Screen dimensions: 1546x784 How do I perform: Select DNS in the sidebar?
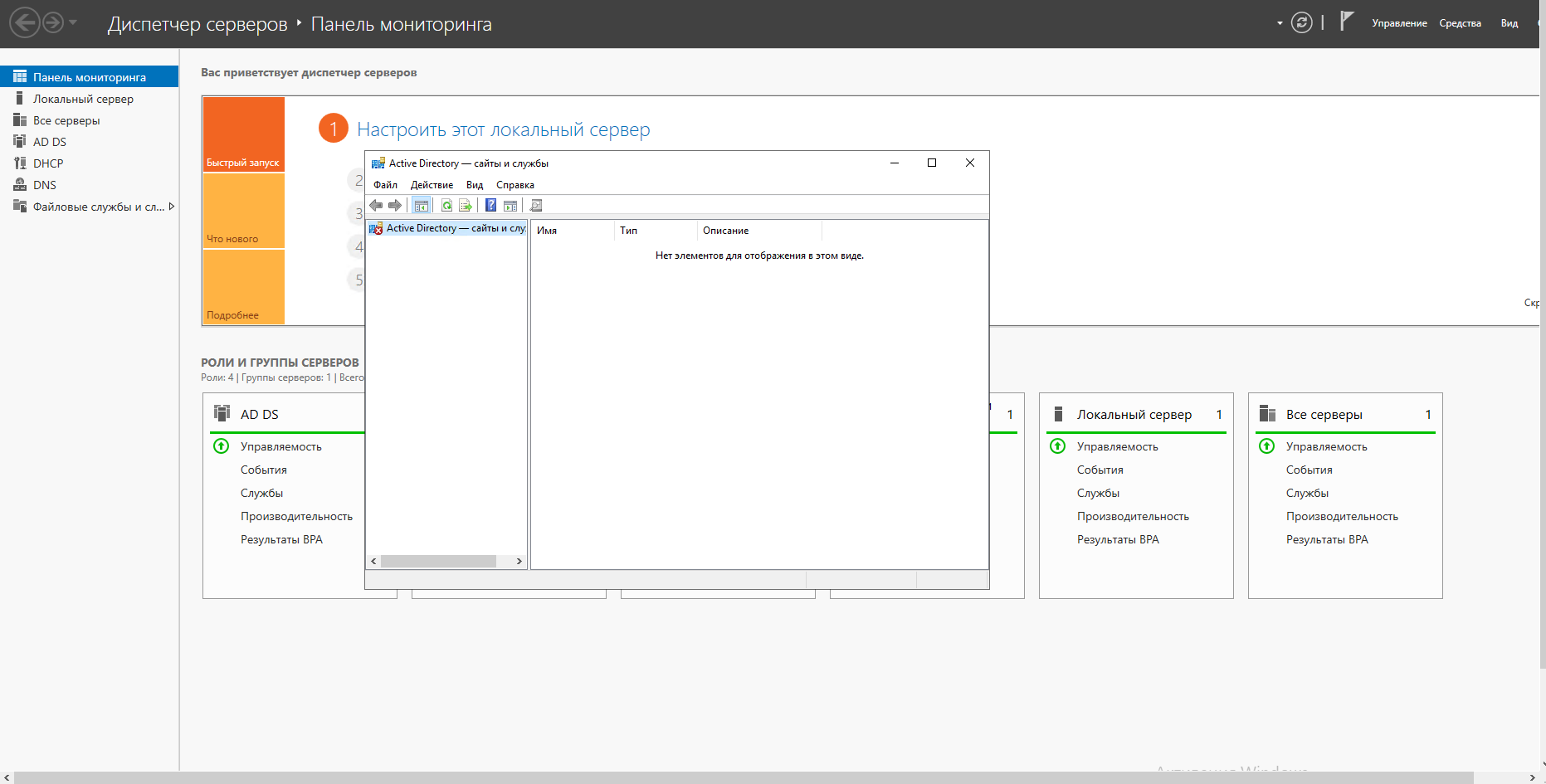89,185
